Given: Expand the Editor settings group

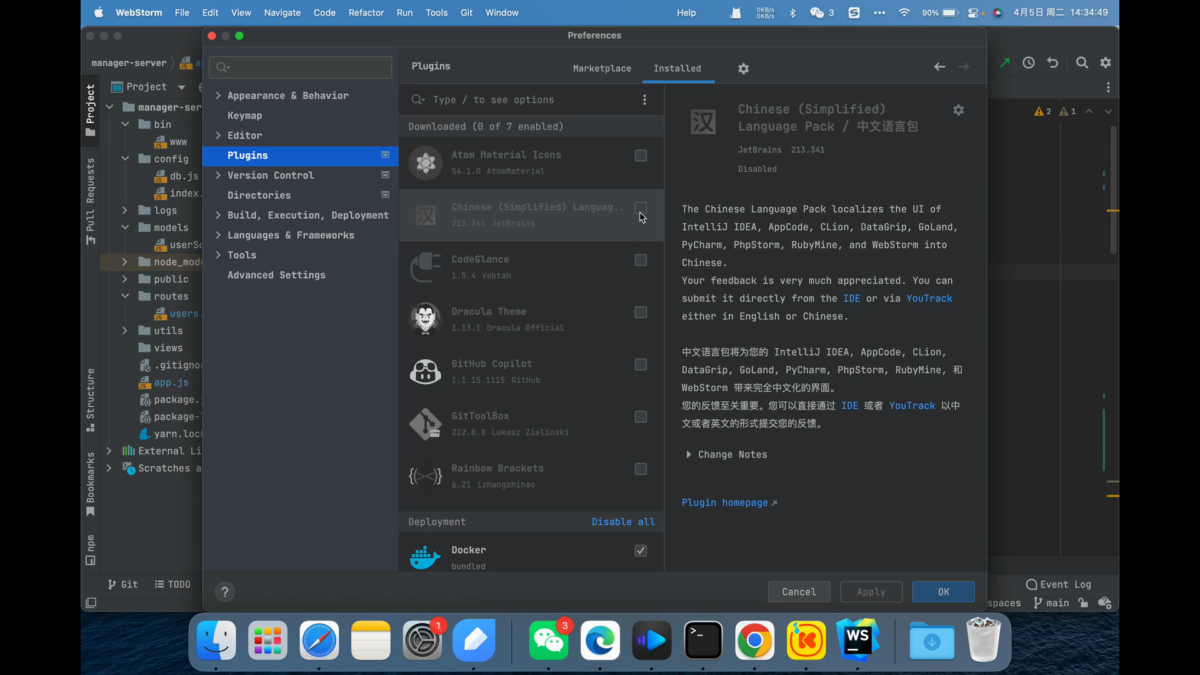Looking at the screenshot, I should (218, 136).
